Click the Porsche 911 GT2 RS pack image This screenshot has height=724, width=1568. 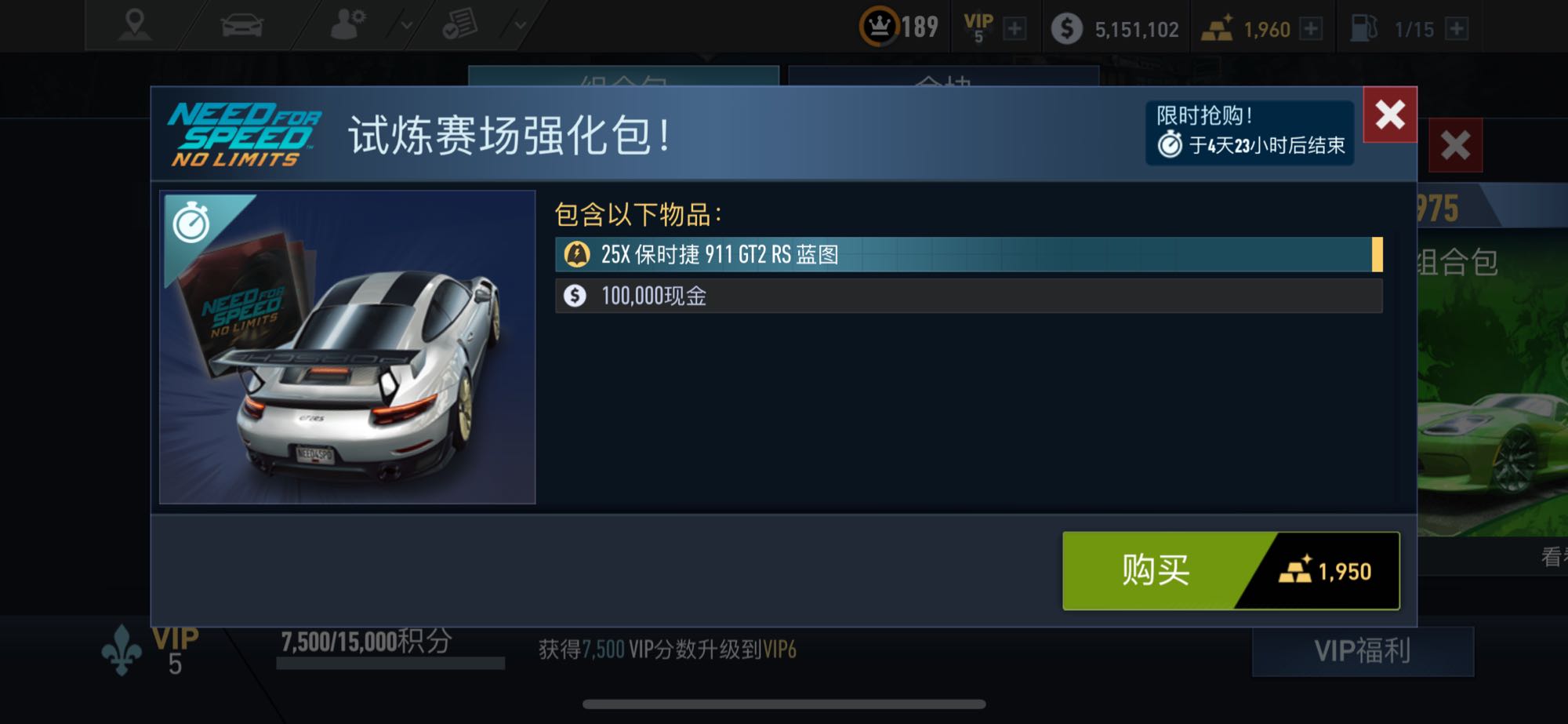click(347, 347)
